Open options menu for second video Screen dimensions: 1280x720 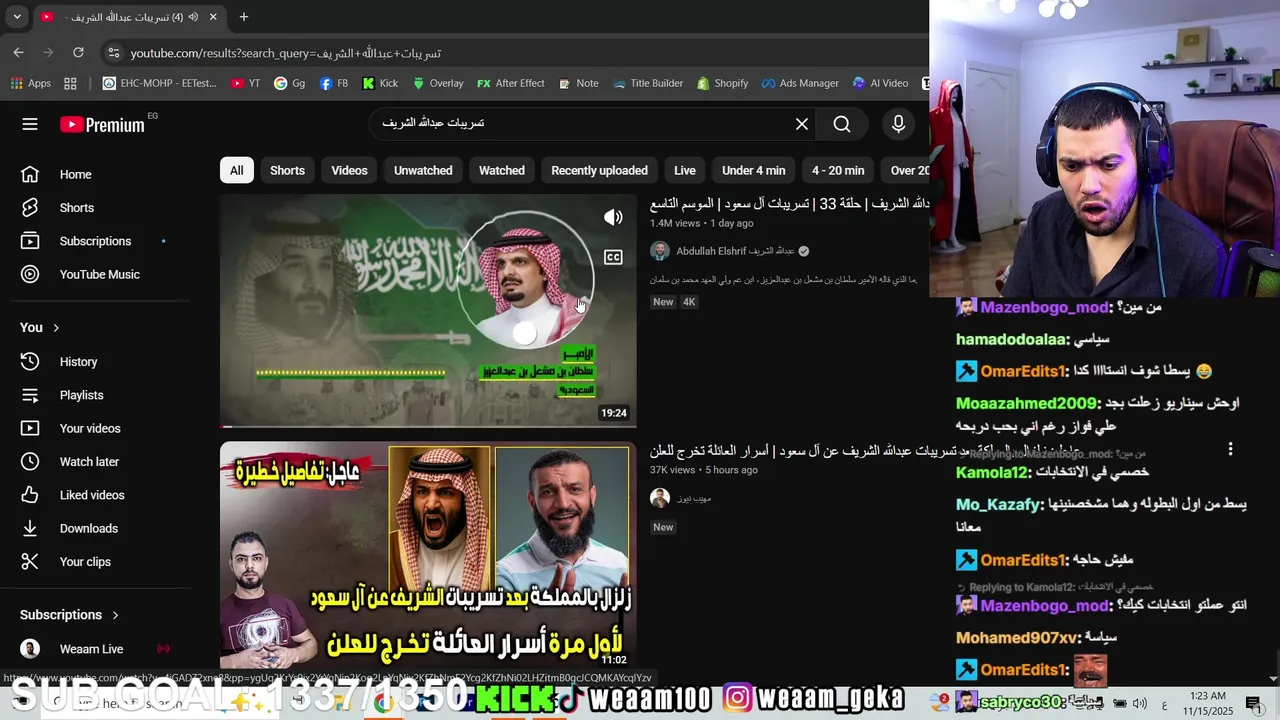[x=1230, y=449]
